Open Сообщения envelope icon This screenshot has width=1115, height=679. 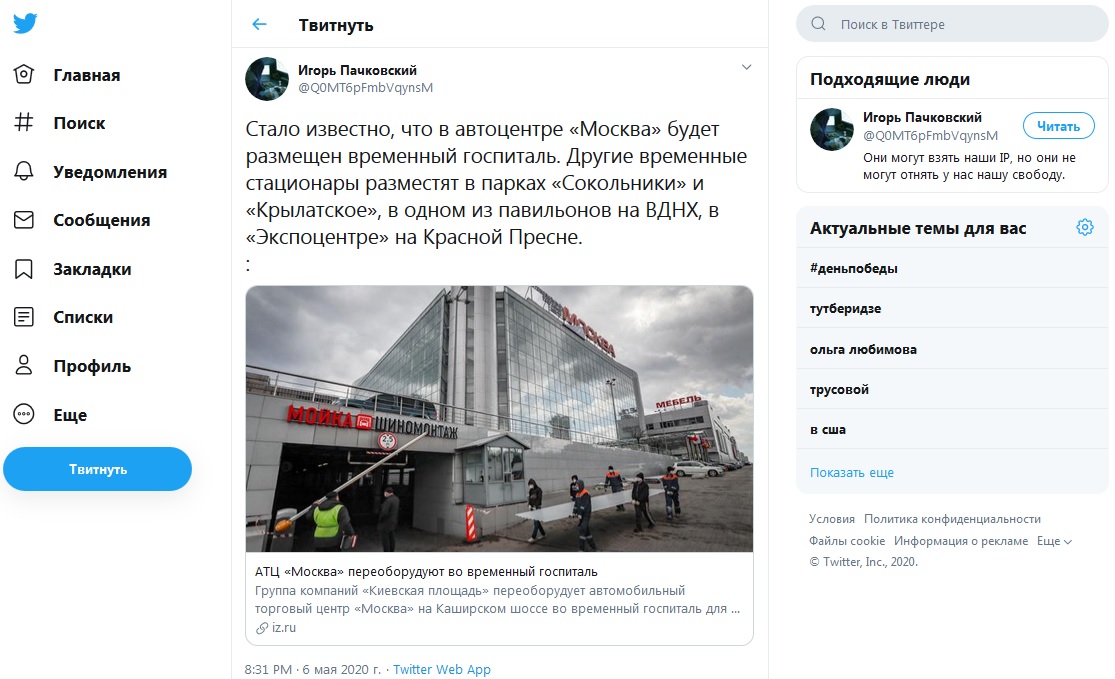coord(23,220)
